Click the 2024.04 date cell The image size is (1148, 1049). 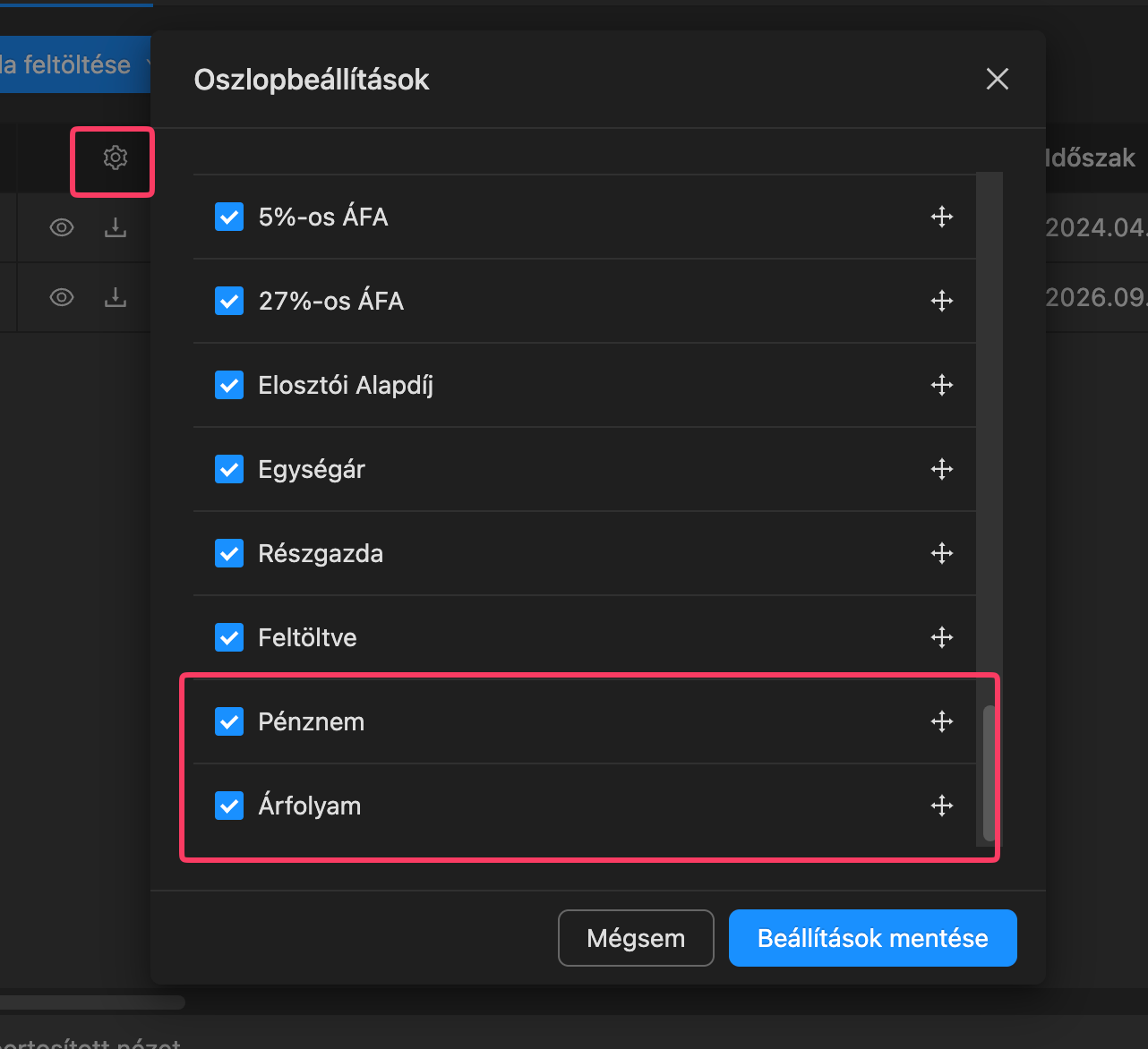[x=1096, y=227]
